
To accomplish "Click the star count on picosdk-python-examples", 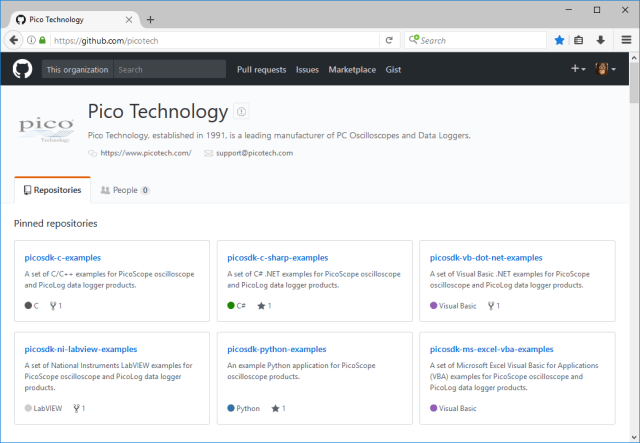I will [x=278, y=408].
